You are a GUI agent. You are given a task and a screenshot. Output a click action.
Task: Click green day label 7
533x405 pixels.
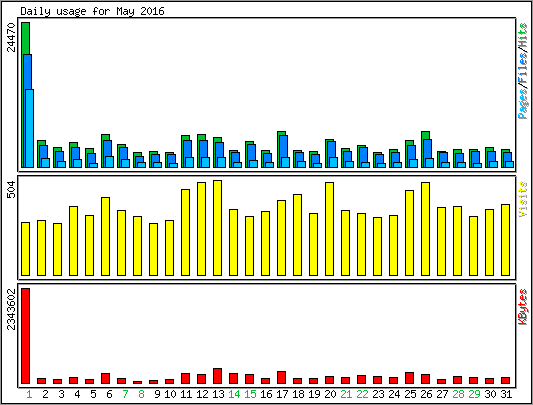(x=125, y=394)
